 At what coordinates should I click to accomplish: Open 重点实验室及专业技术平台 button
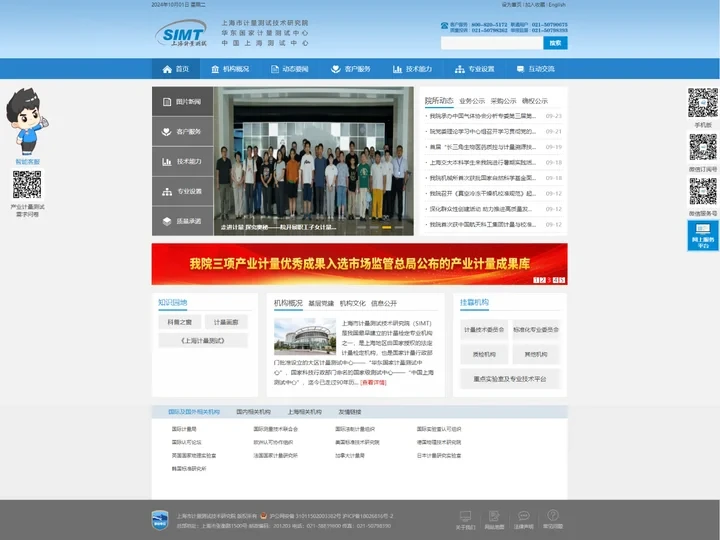pos(510,379)
